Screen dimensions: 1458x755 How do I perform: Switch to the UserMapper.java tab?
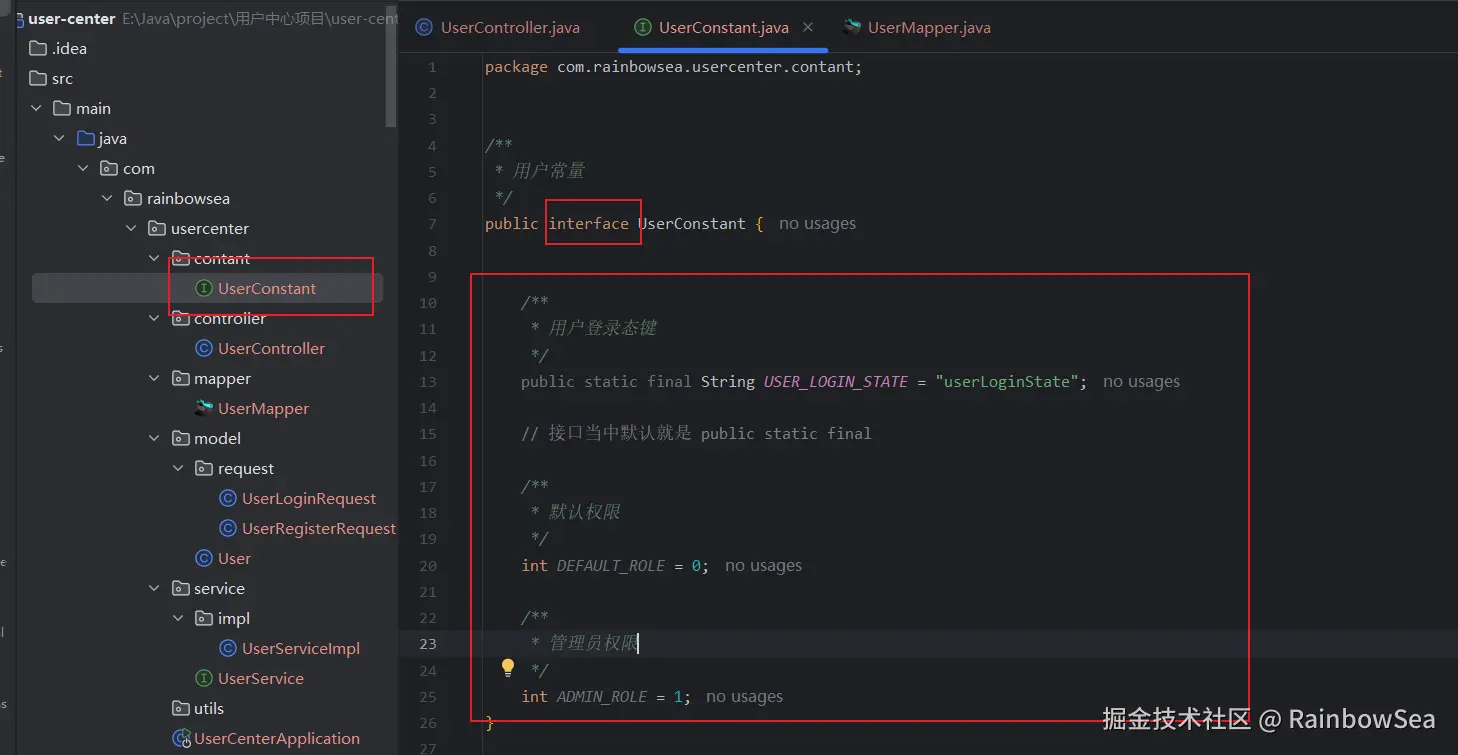point(929,28)
